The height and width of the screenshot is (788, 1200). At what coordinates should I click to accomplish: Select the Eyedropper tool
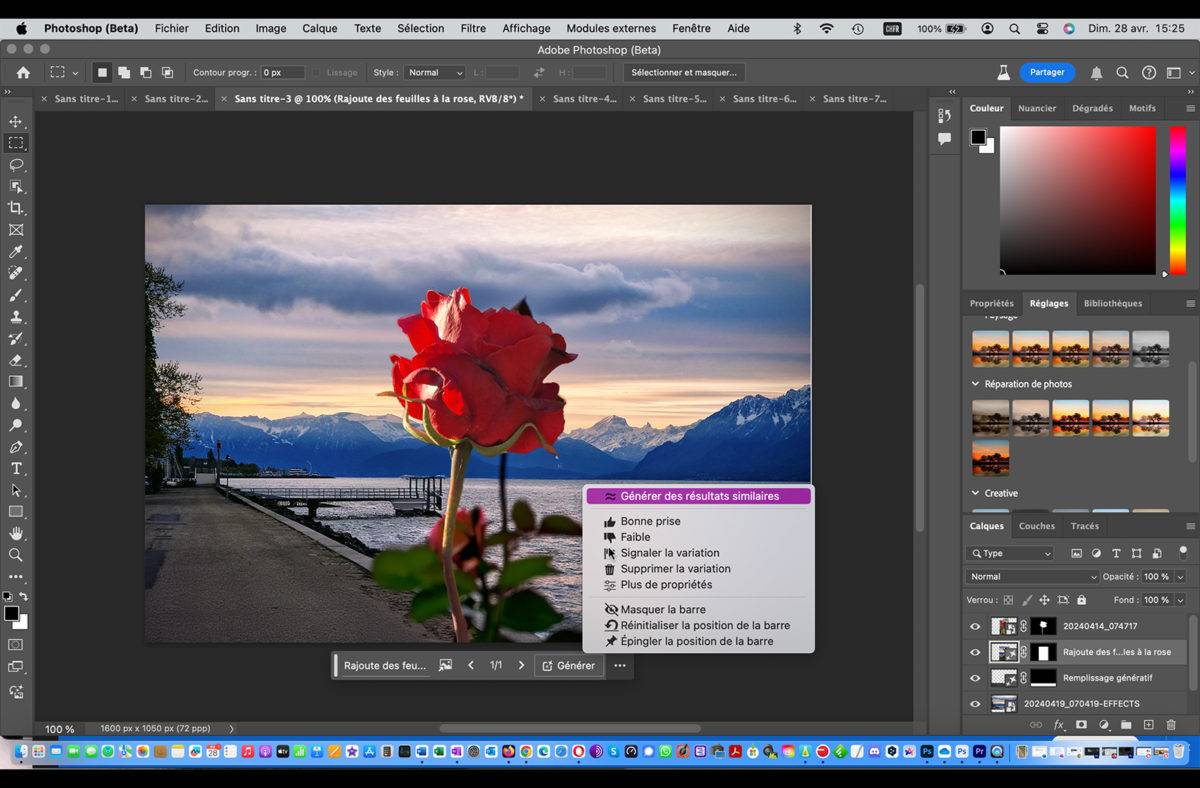pyautogui.click(x=15, y=251)
